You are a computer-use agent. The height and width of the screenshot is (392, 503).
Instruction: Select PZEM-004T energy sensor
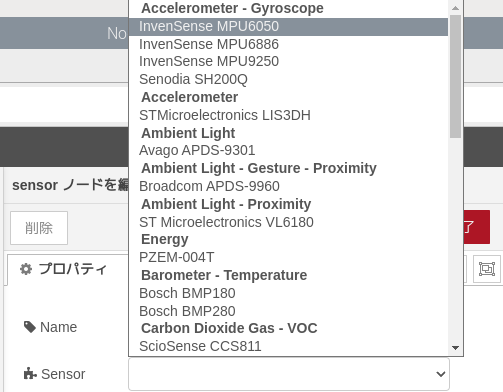pyautogui.click(x=288, y=257)
